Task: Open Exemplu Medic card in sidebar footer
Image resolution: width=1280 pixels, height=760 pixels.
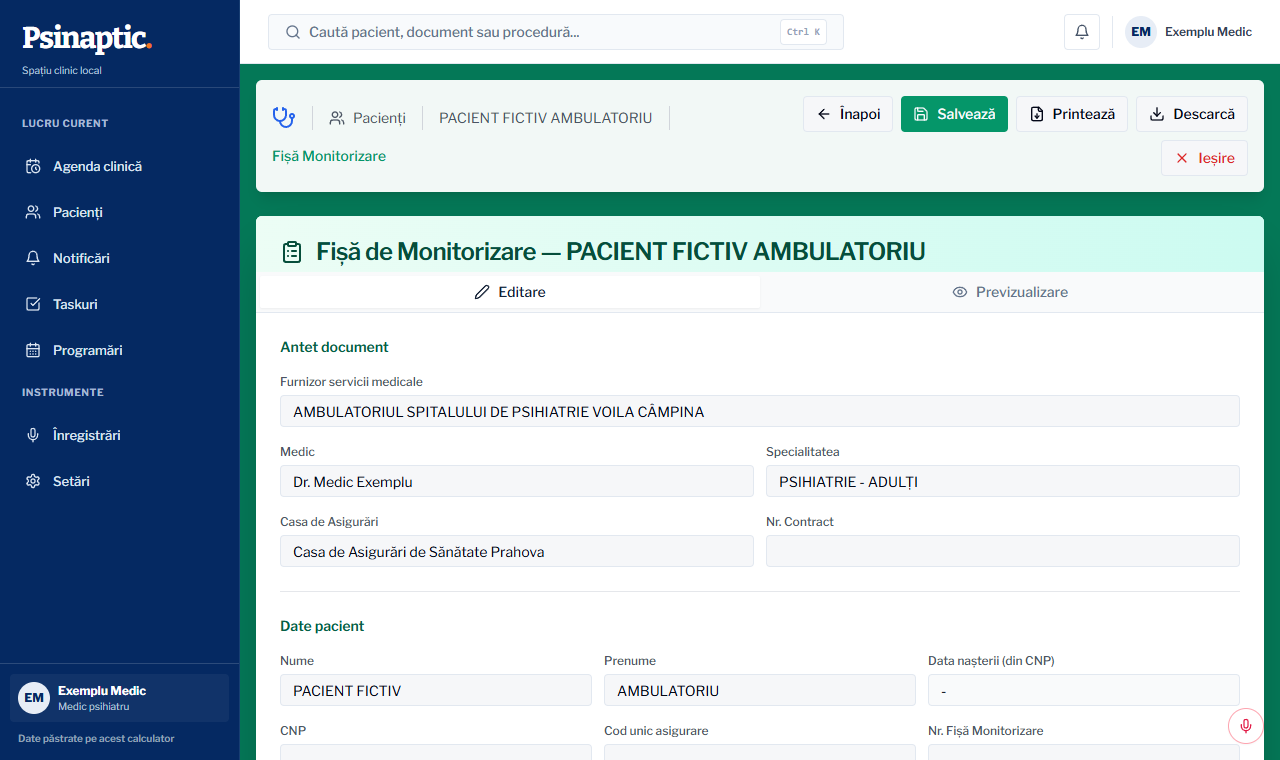Action: [120, 698]
